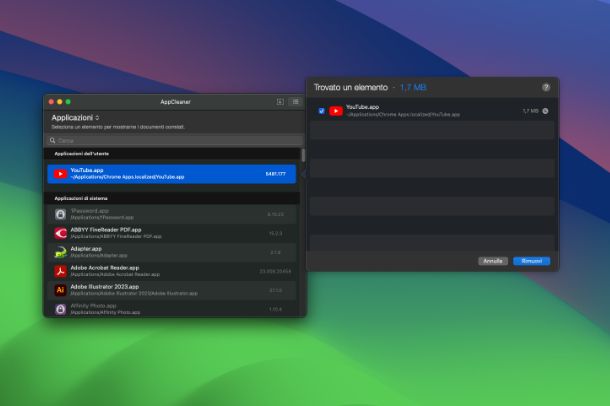Screen dimensions: 610x406
Task: Select the ABBYY FineReader PDF.app row
Action: click(x=172, y=233)
